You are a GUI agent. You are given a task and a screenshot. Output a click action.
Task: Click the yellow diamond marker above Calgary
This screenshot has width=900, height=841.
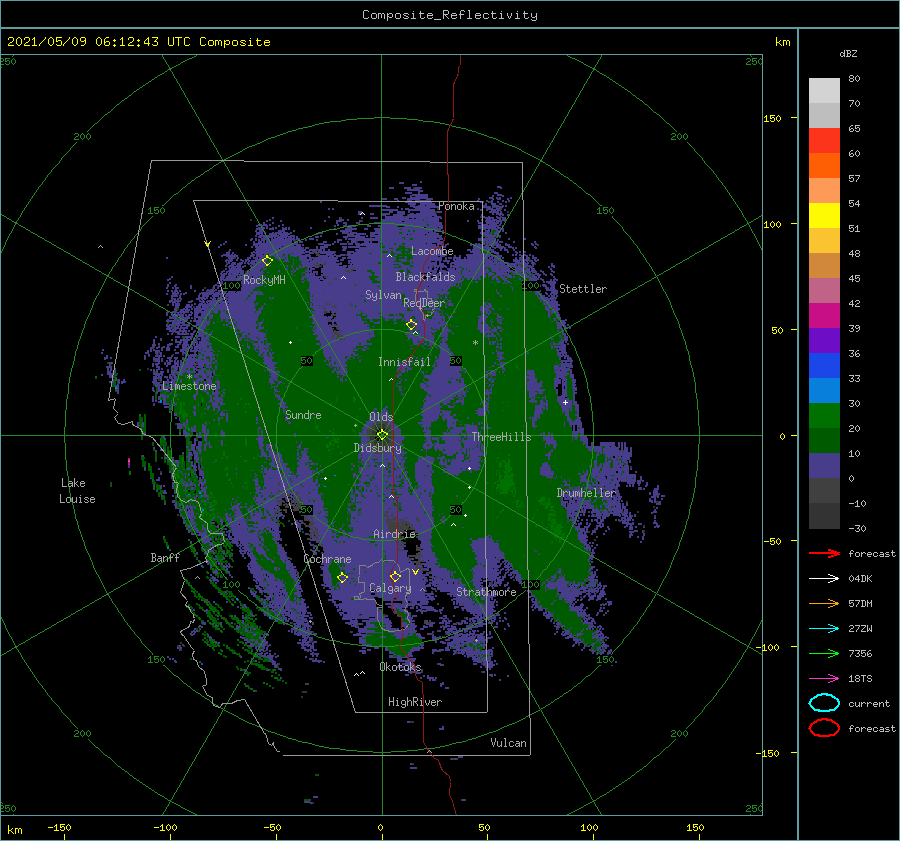pos(395,576)
